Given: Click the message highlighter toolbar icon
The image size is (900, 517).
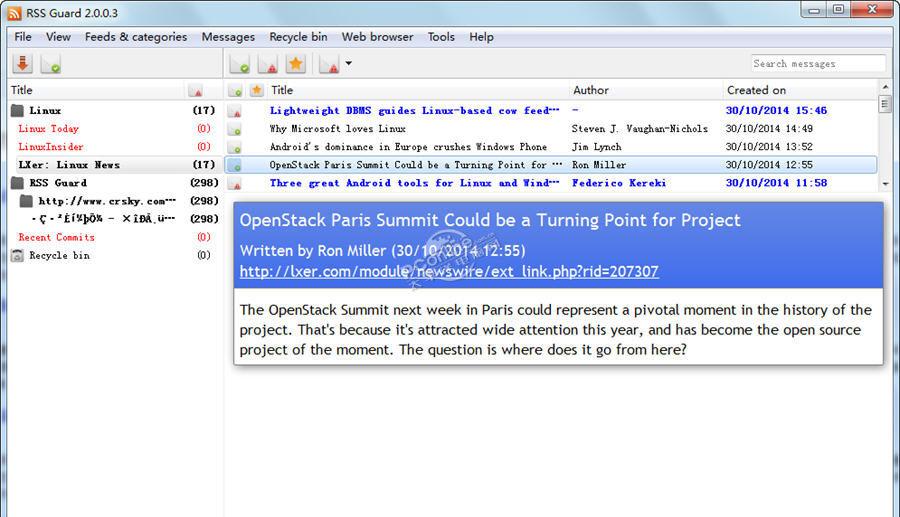Looking at the screenshot, I should click(329, 64).
